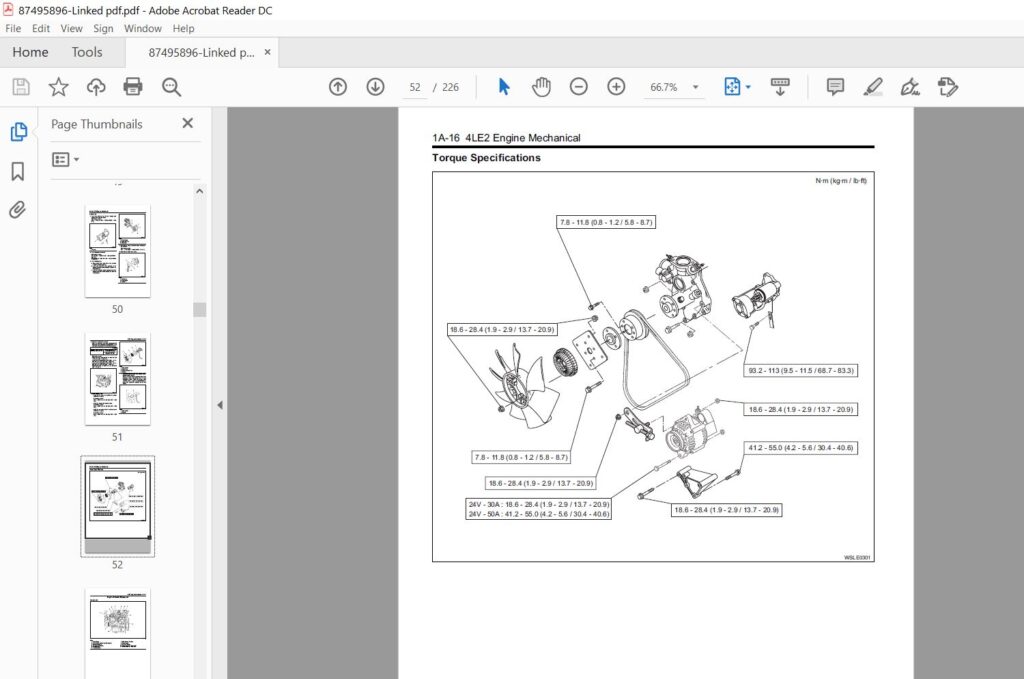This screenshot has width=1024, height=679.
Task: Click the '1A-16 4LE2 Engine Mechanical' header text
Action: [506, 138]
